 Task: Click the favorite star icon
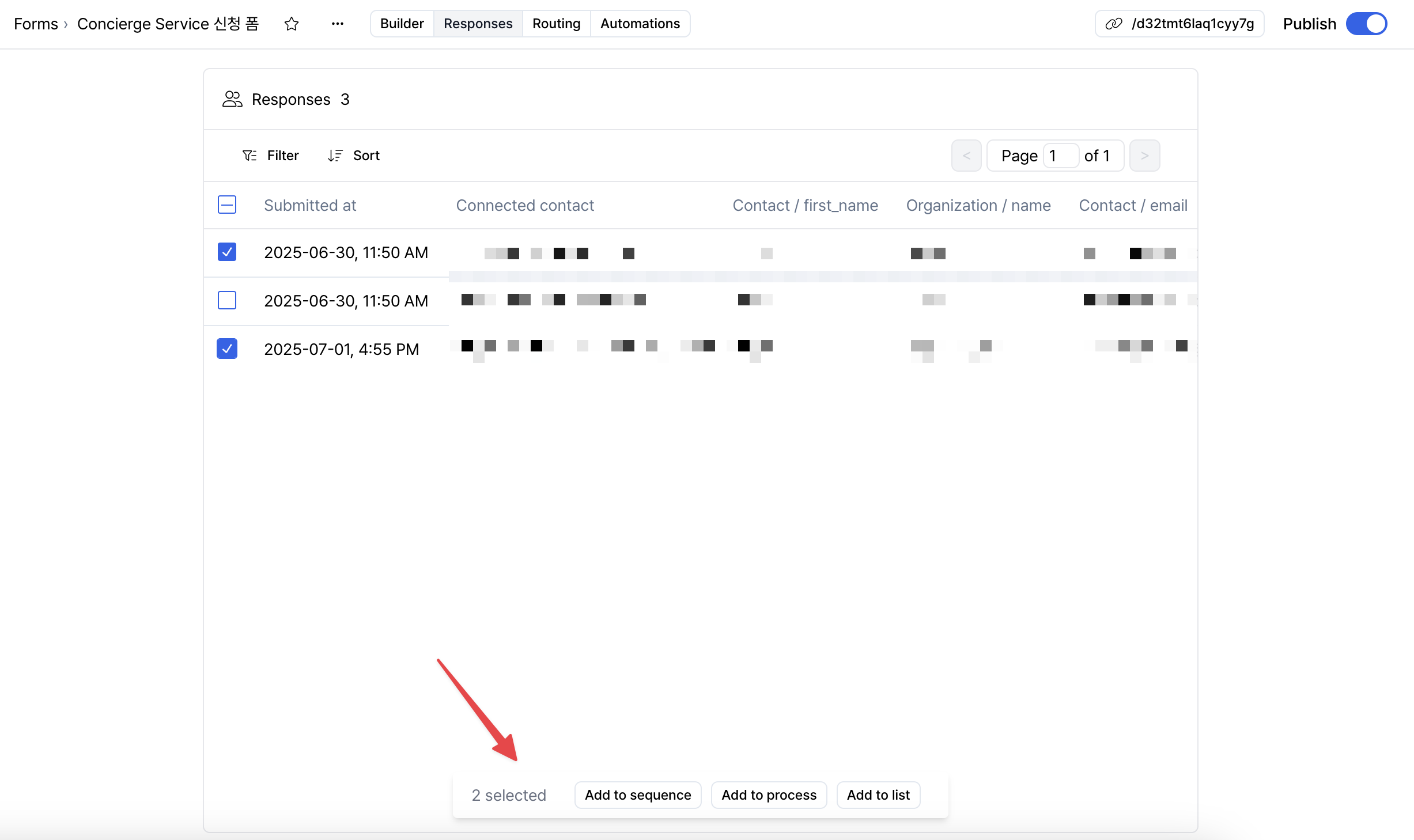[292, 24]
